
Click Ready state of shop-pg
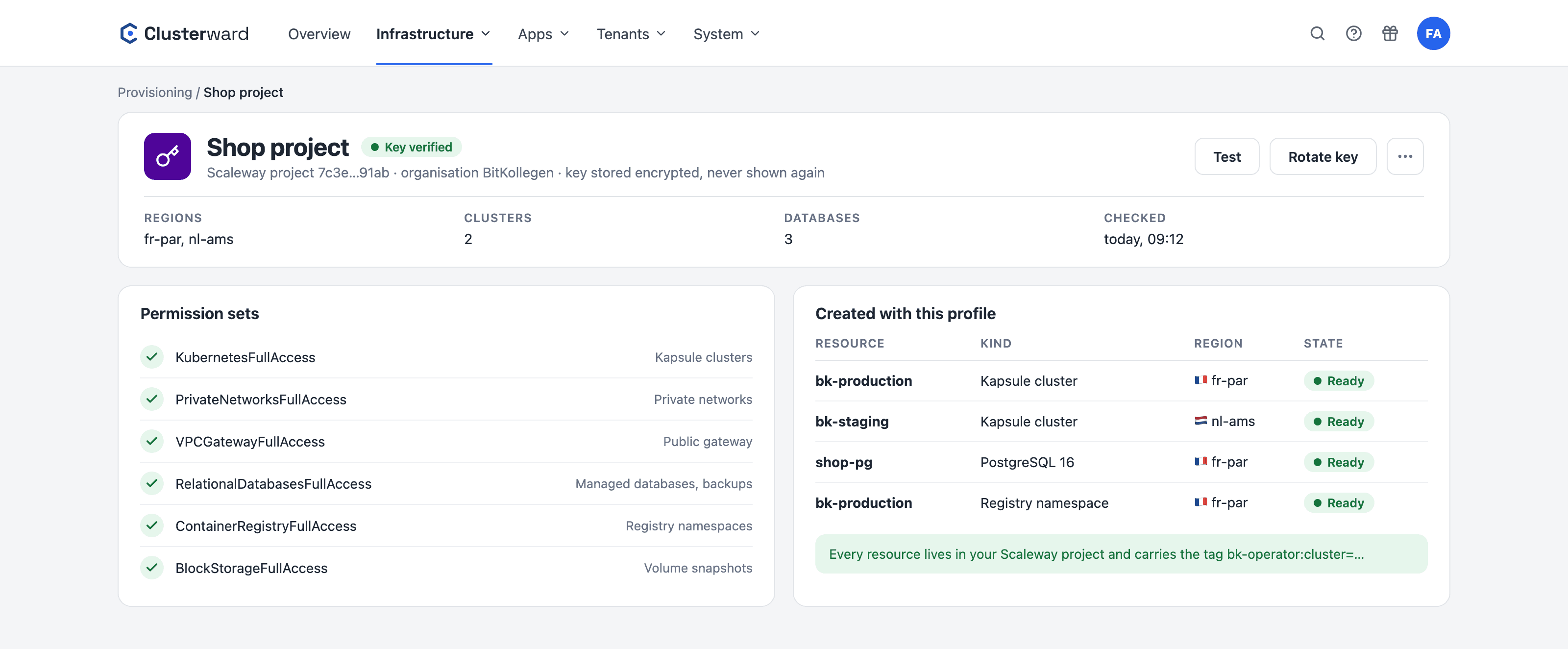click(1339, 462)
